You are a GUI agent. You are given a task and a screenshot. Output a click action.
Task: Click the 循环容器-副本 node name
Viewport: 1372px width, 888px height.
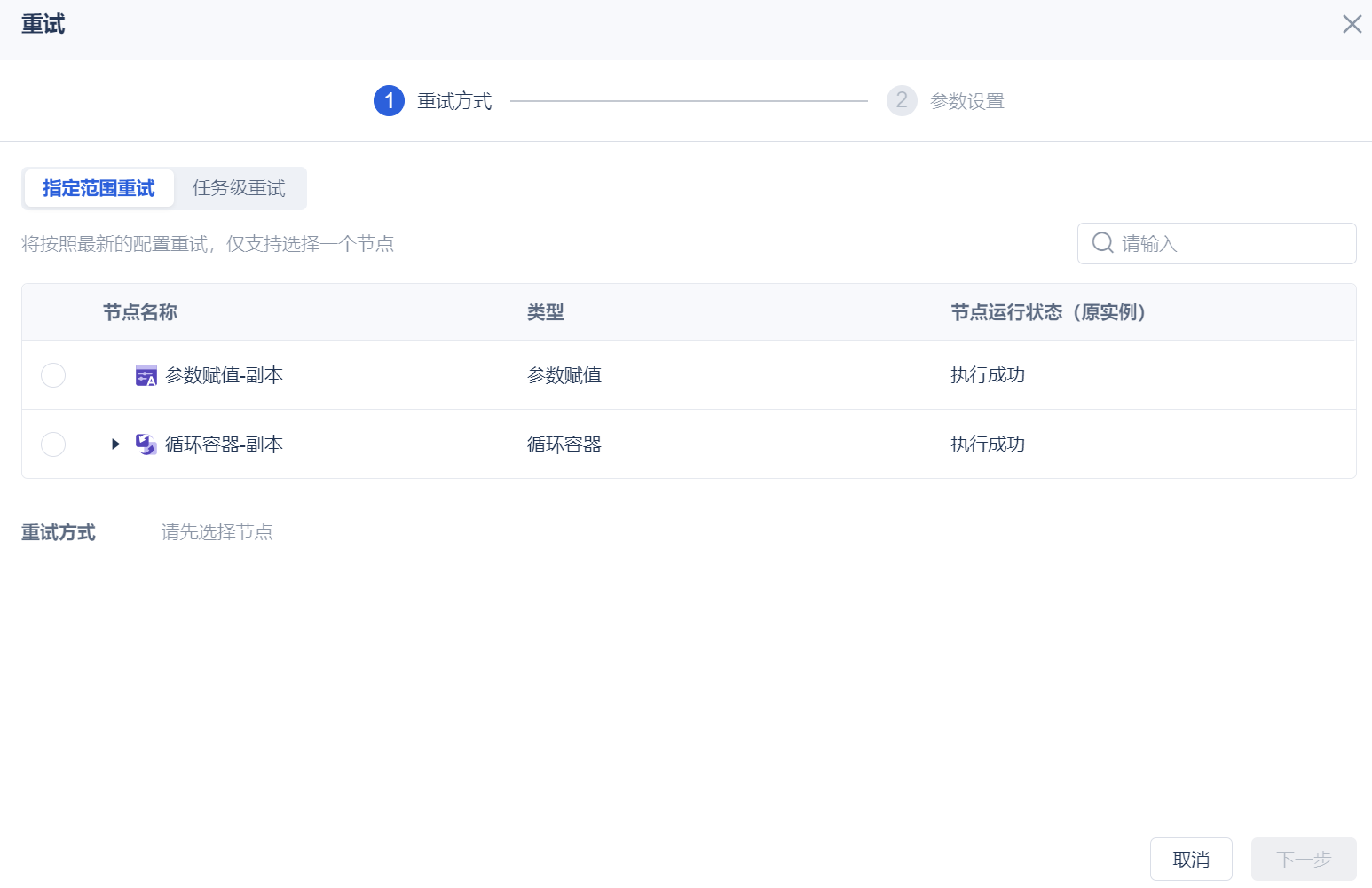click(x=225, y=444)
